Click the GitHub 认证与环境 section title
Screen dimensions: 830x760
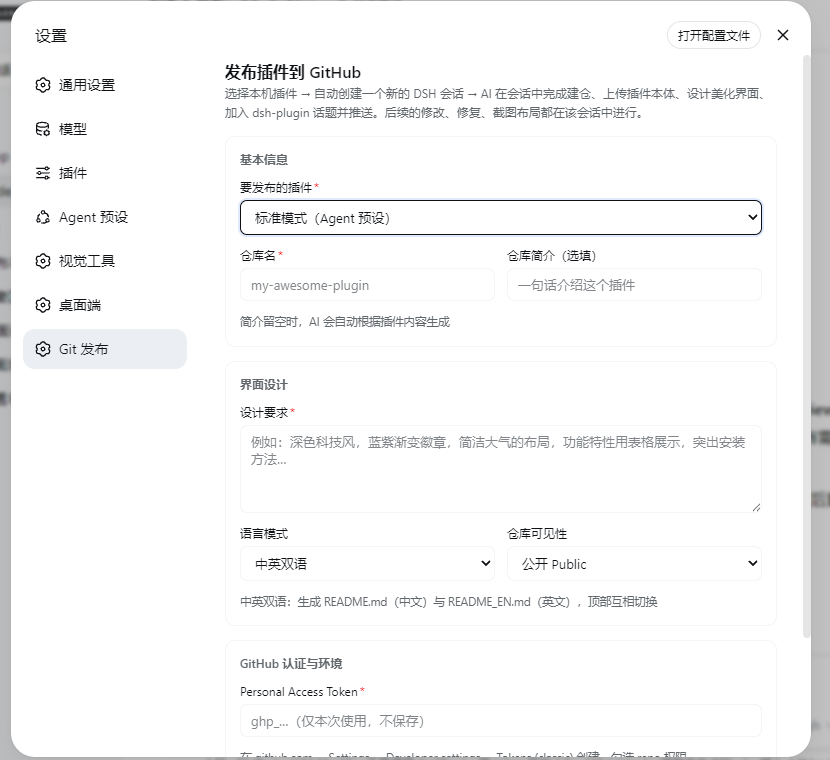tap(291, 664)
